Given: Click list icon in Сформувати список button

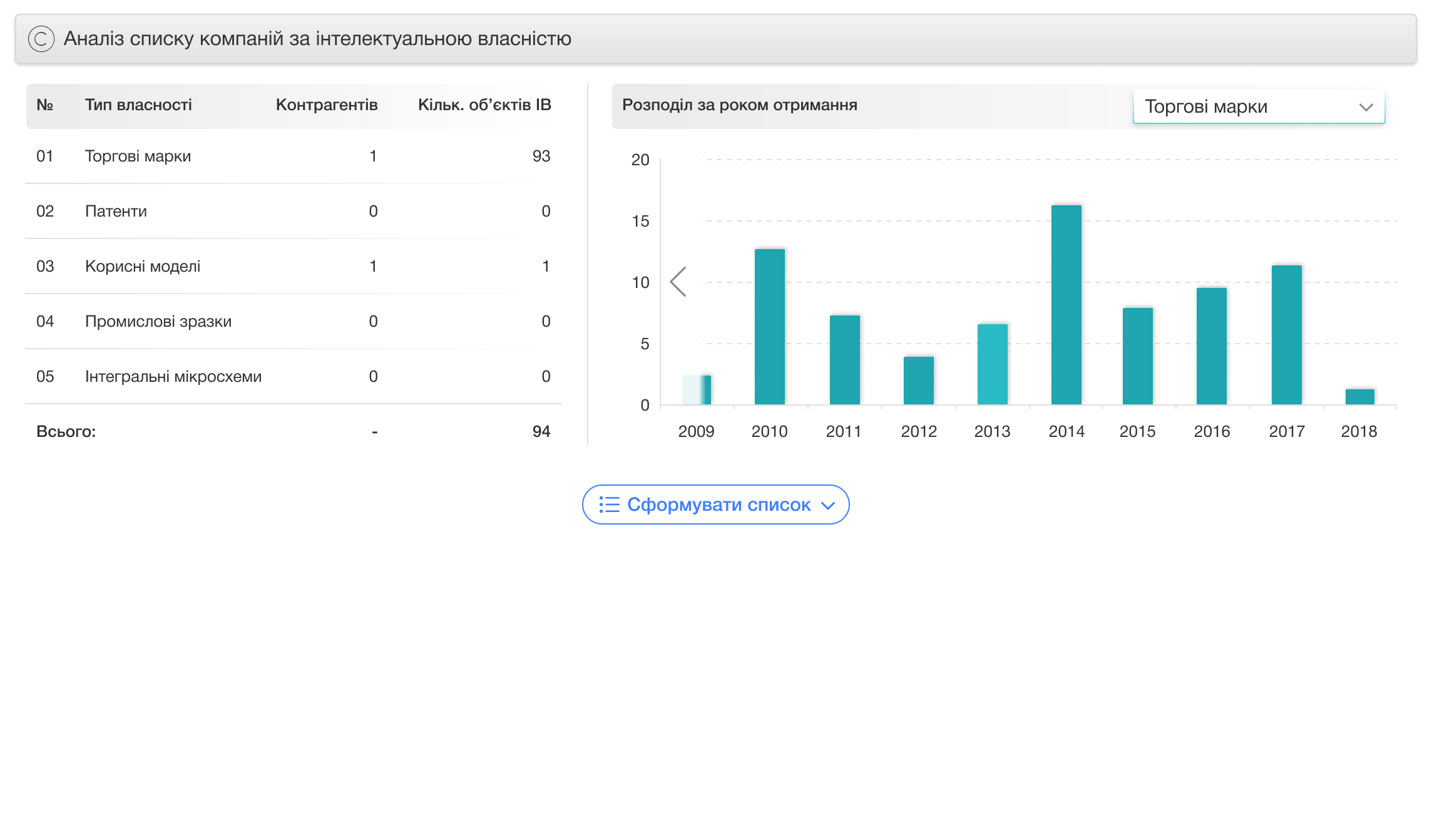Looking at the screenshot, I should pyautogui.click(x=609, y=505).
